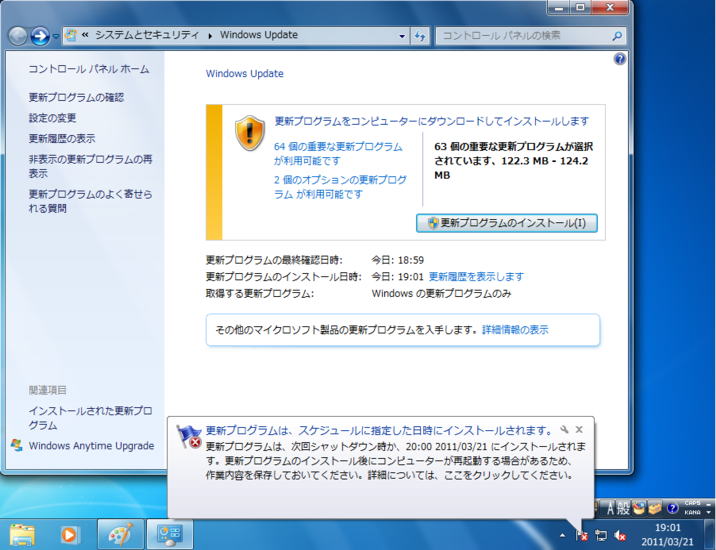Open the address bar history dropdown
The height and width of the screenshot is (550, 716).
(x=402, y=36)
